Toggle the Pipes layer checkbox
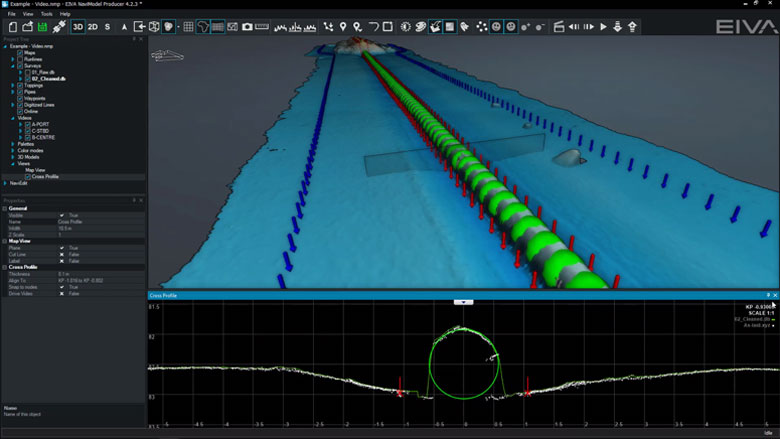Image resolution: width=780 pixels, height=439 pixels. point(20,92)
